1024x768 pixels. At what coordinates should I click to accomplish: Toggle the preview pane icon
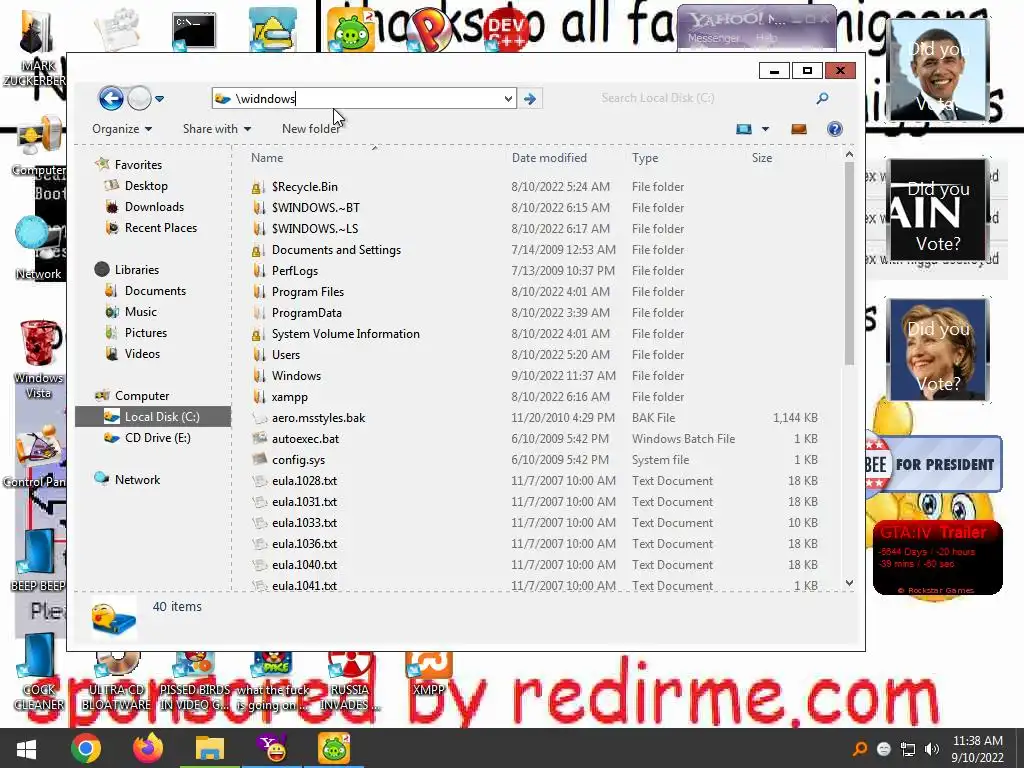click(x=799, y=129)
